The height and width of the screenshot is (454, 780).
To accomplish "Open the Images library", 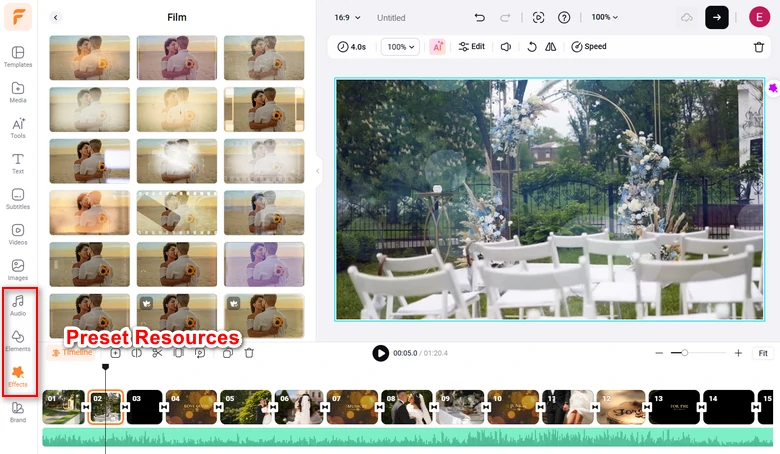I will coord(18,270).
